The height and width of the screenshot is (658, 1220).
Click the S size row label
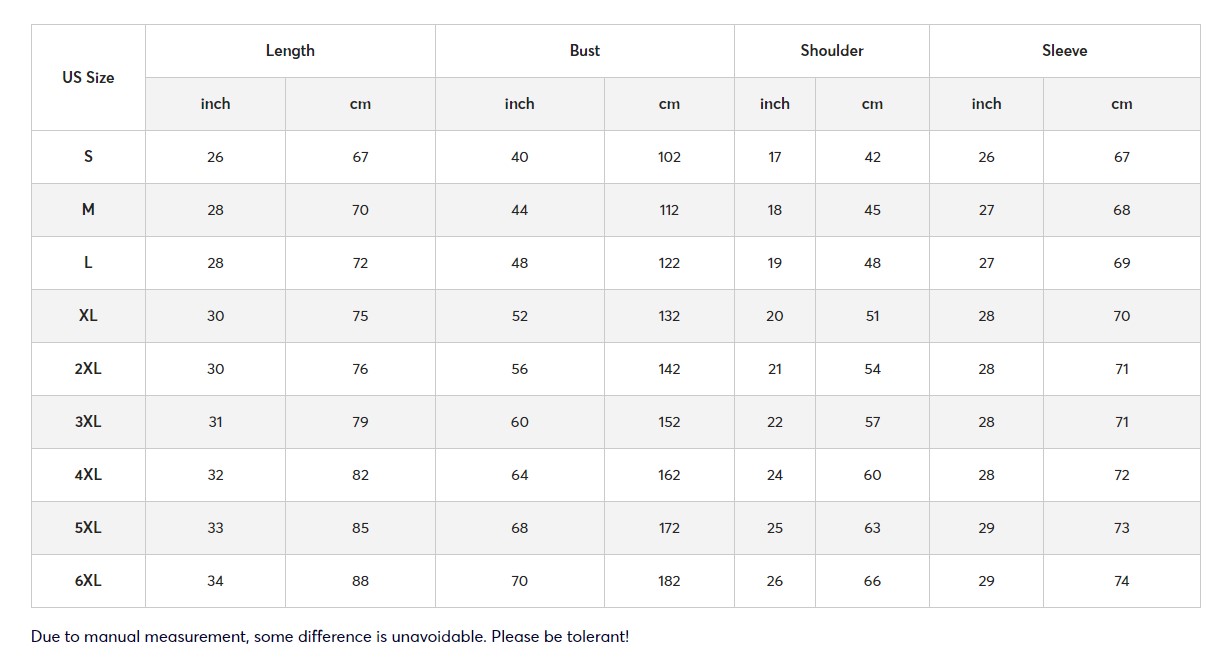point(88,156)
